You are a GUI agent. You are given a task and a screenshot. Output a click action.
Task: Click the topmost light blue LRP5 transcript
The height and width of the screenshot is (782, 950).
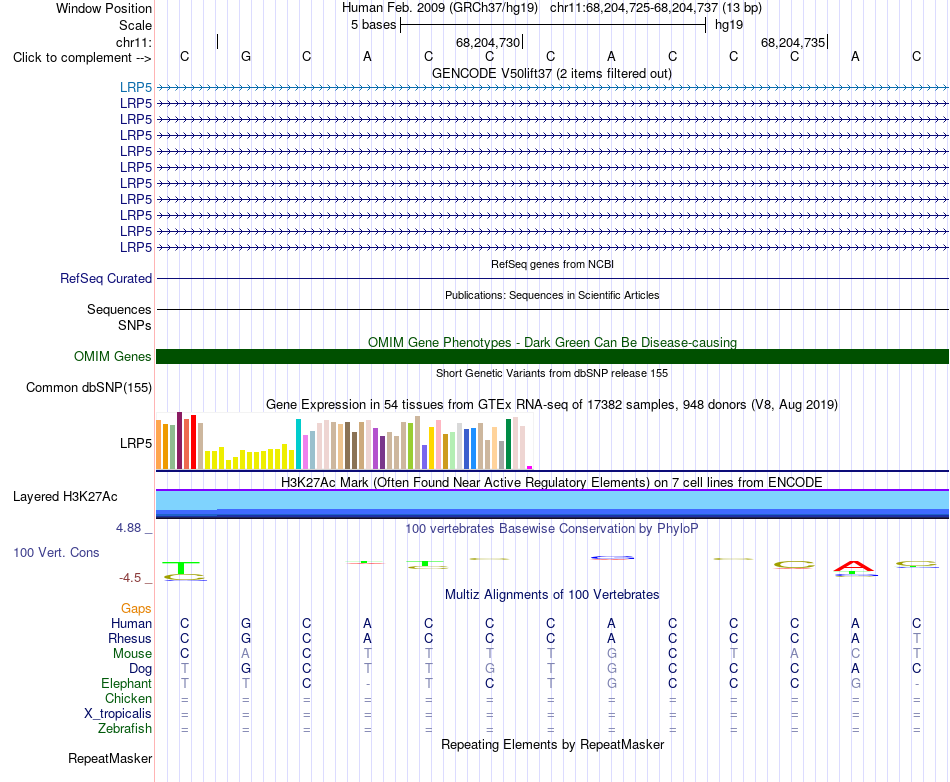point(552,88)
